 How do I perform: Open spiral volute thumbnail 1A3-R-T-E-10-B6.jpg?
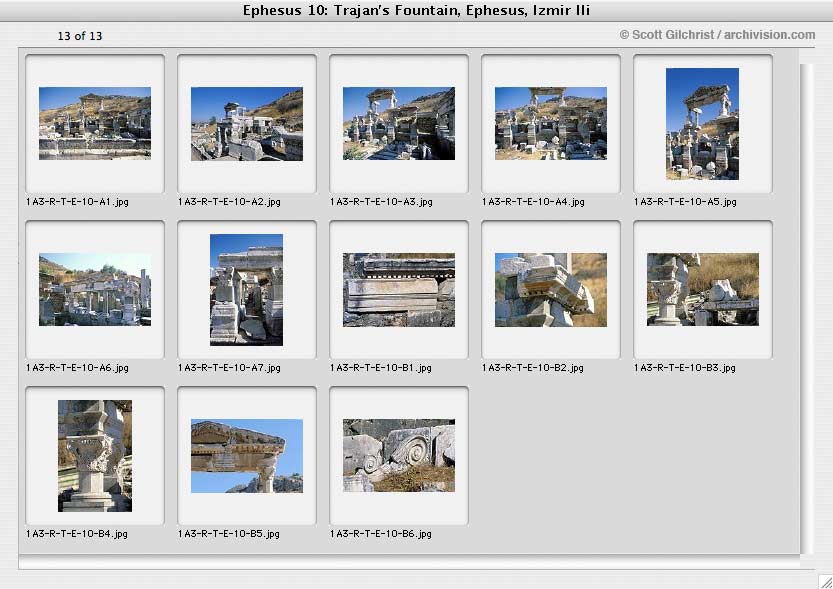click(399, 455)
